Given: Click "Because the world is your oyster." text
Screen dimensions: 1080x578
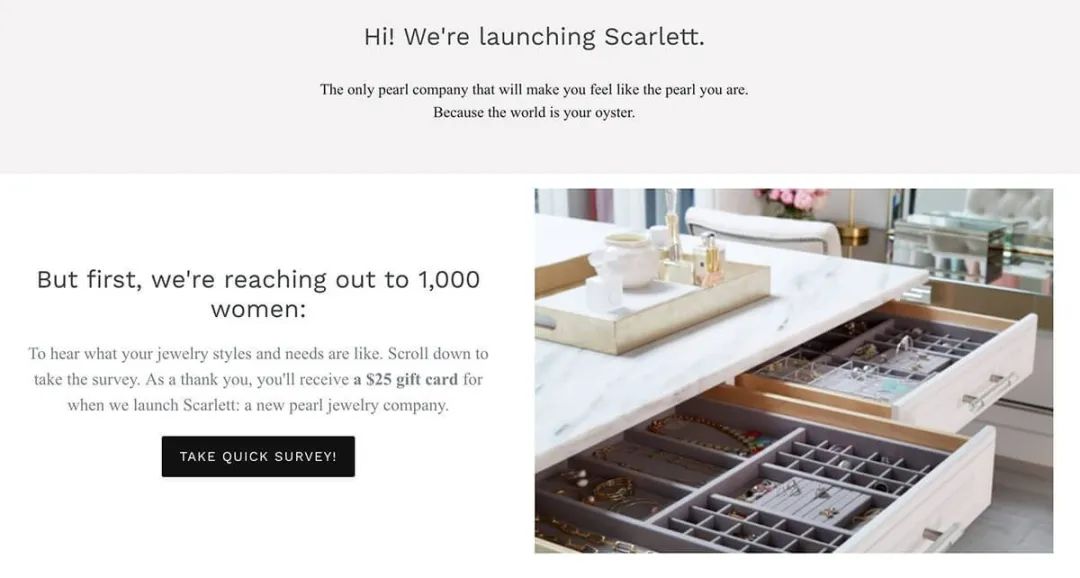Looking at the screenshot, I should tap(534, 112).
